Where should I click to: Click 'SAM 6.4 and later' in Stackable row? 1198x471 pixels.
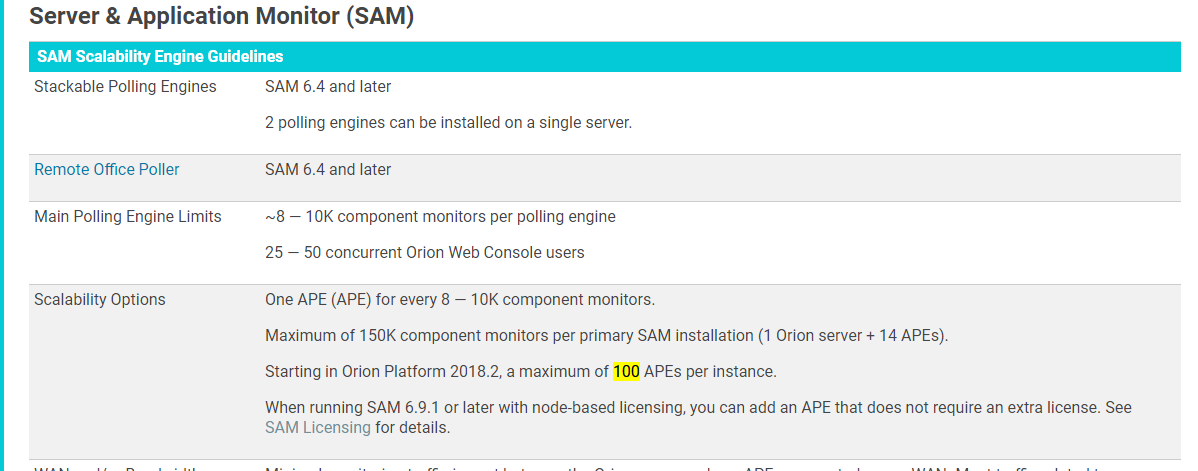tap(328, 86)
